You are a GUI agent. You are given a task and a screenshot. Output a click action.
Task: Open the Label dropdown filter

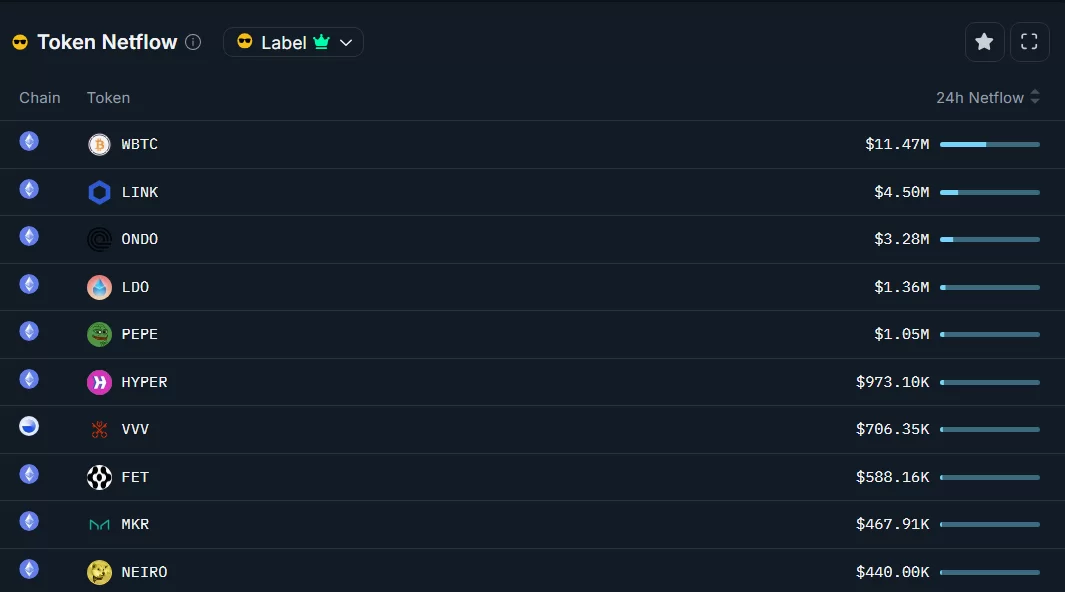pyautogui.click(x=293, y=42)
